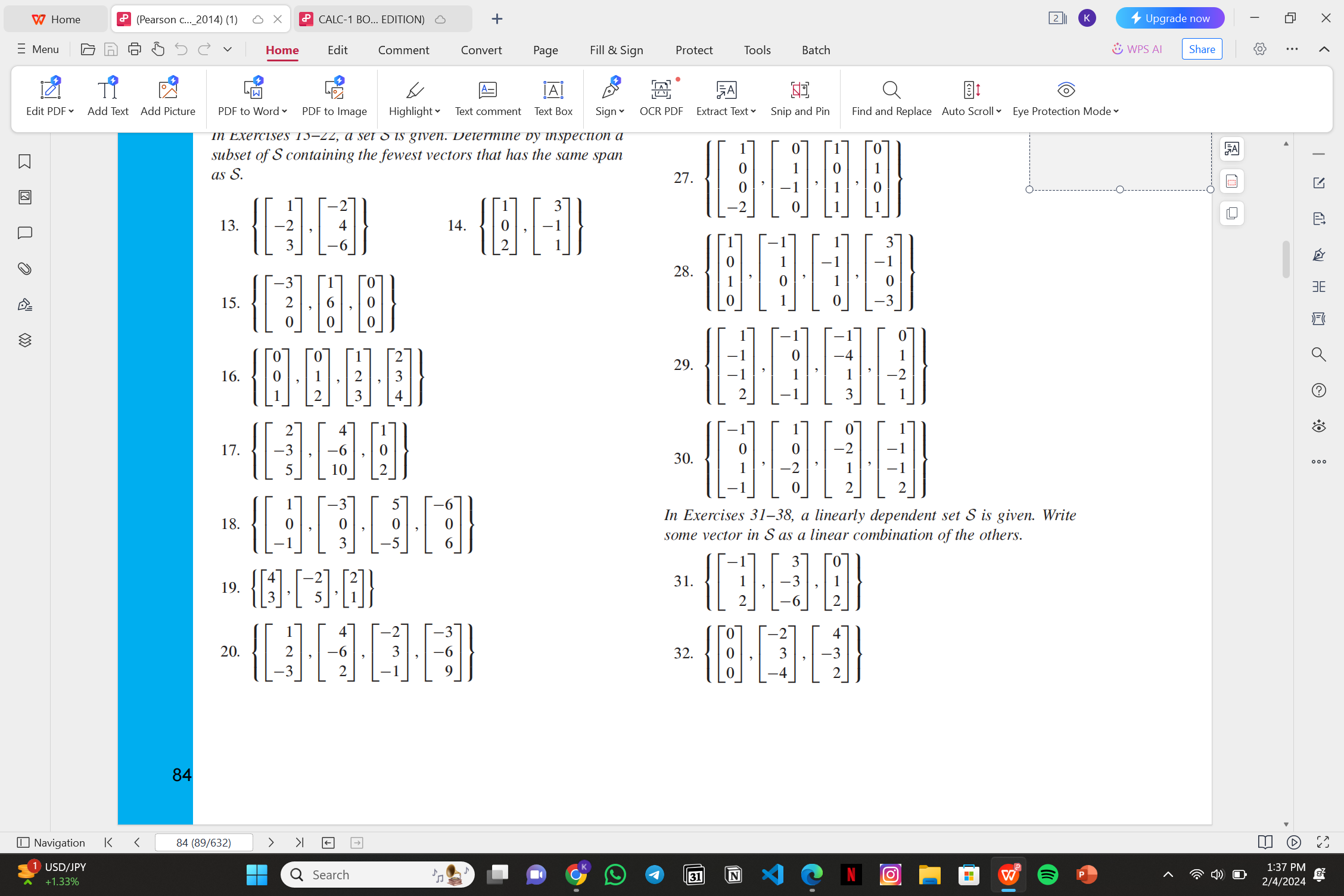
Task: Select the Text Box tool
Action: point(553,98)
